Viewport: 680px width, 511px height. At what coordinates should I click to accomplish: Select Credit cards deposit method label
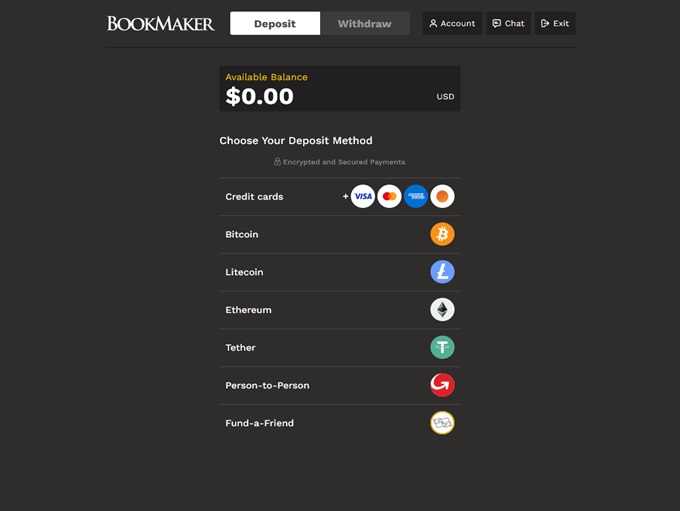pyautogui.click(x=254, y=197)
